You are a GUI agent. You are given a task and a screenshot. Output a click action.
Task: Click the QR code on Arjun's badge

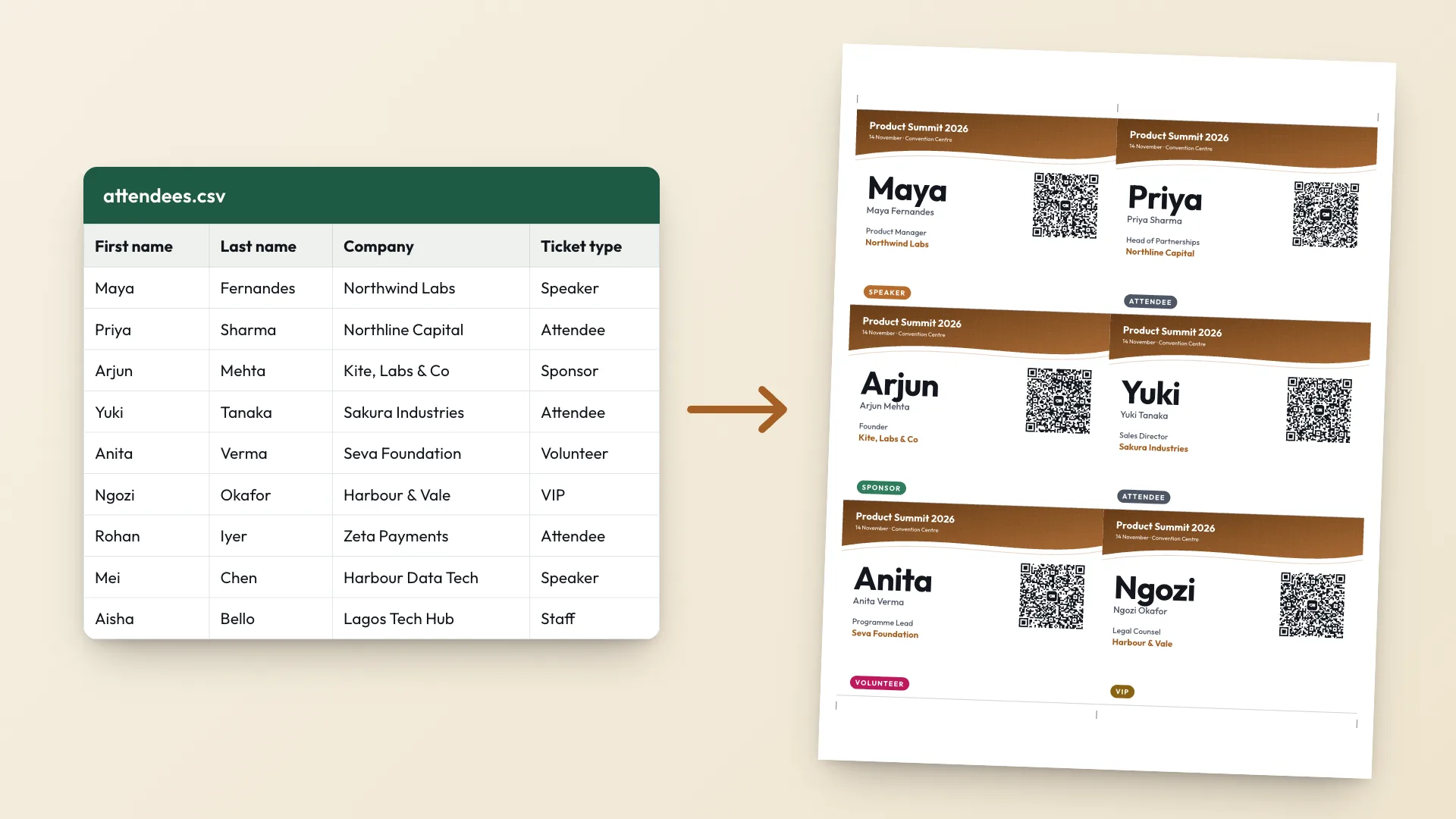click(x=1059, y=401)
